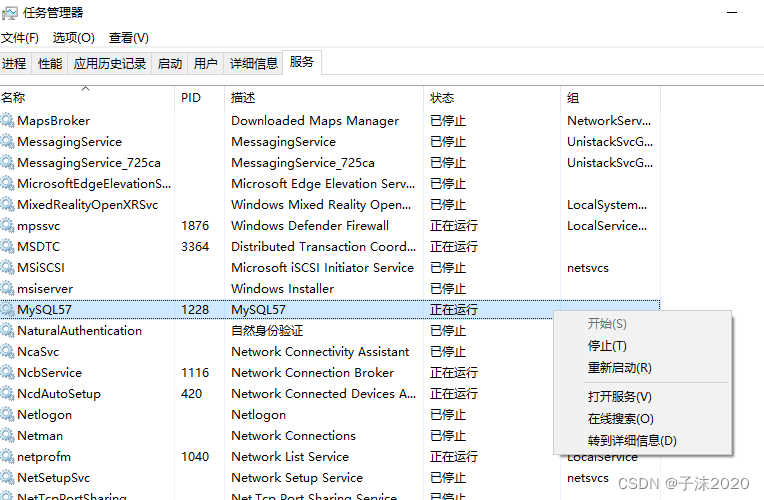Click description Microsoft iSCSI Initiator Service
764x500 pixels.
323,268
